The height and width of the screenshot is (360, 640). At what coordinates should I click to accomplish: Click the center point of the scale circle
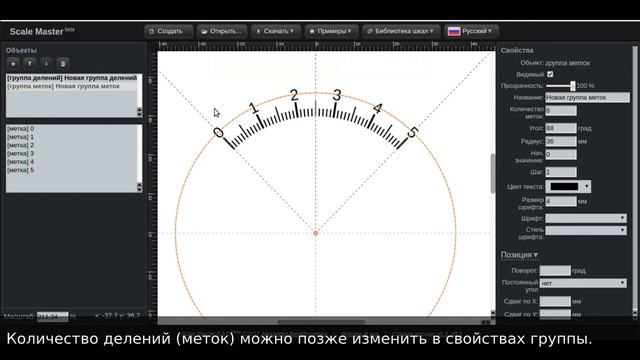[x=315, y=233]
